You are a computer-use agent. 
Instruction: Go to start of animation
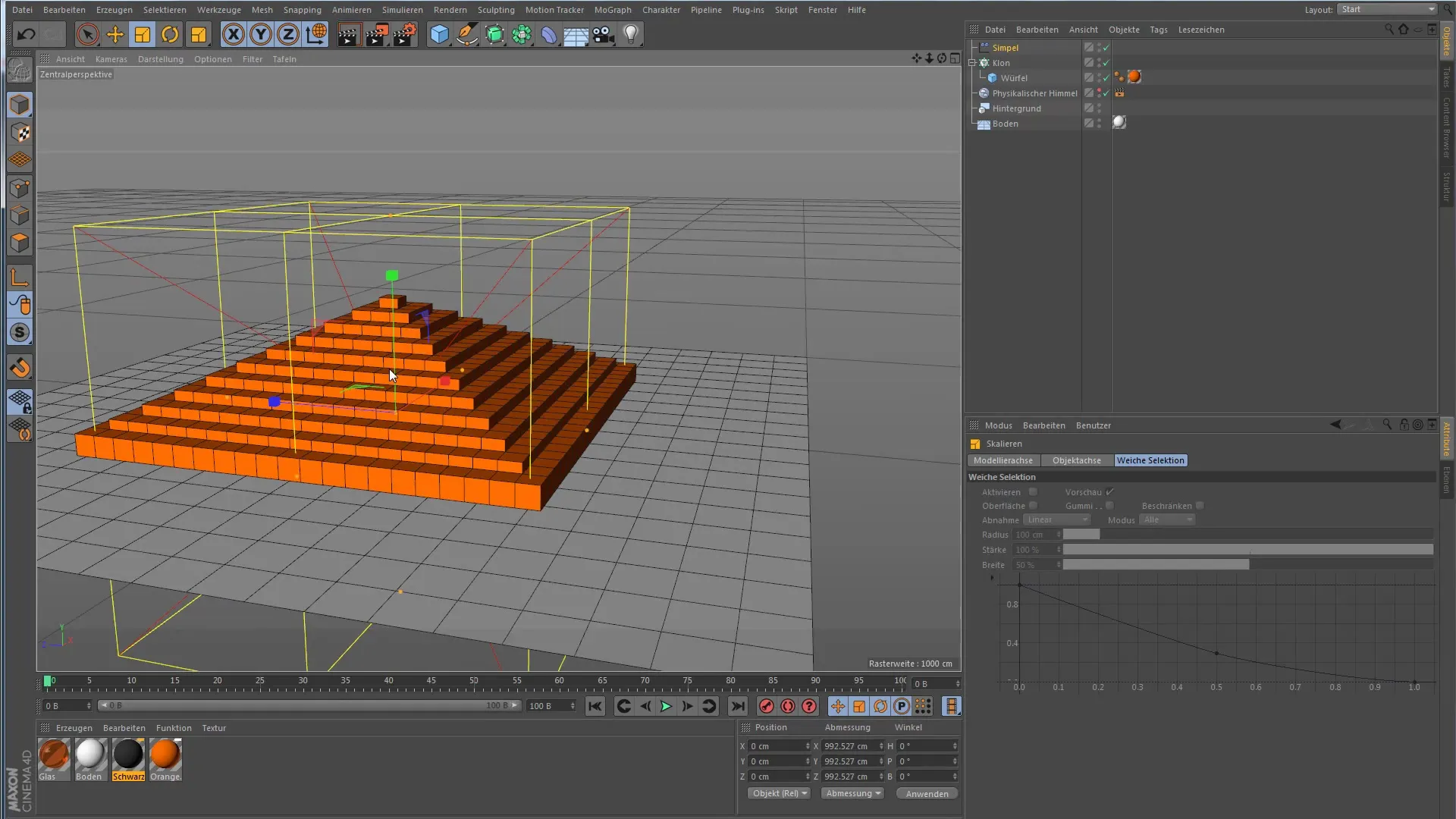pyautogui.click(x=595, y=706)
